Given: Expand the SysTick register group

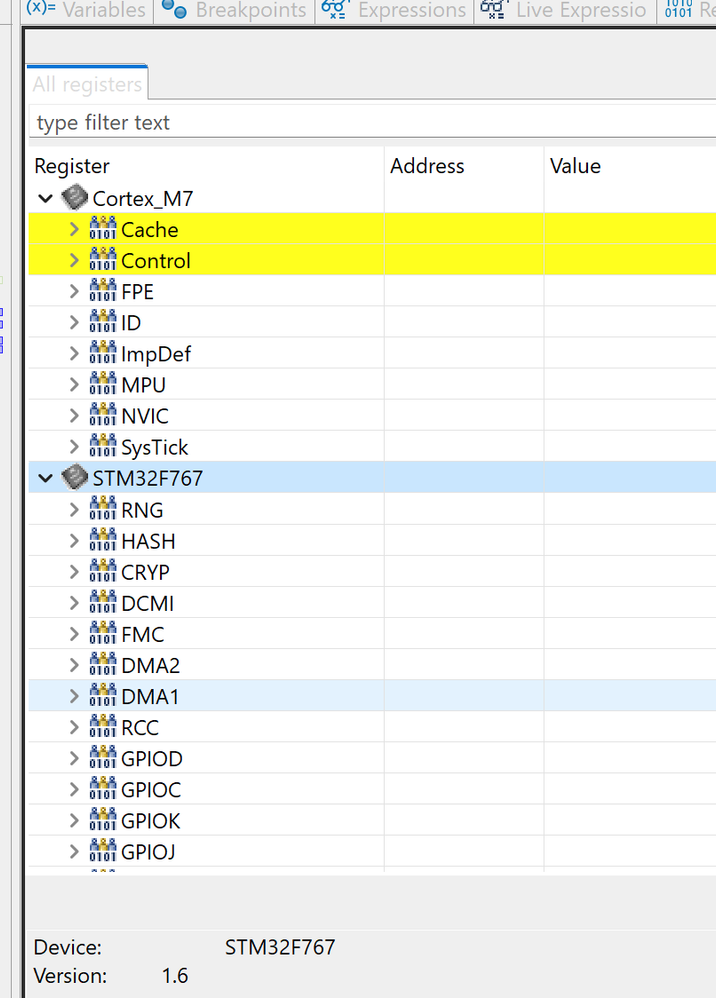Looking at the screenshot, I should 74,447.
